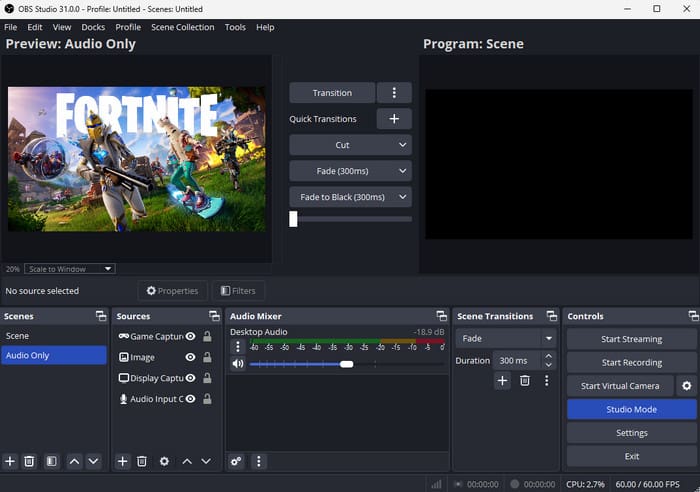Open Scale to Window preview scaling dropdown

pos(70,269)
